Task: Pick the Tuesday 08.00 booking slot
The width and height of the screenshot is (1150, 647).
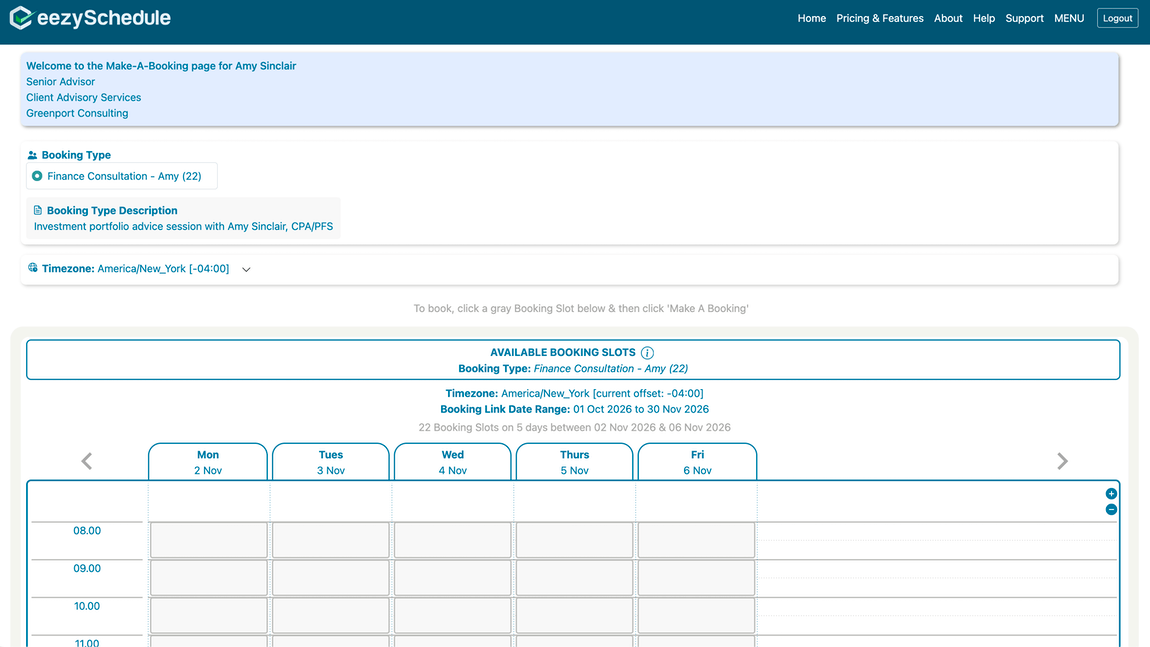Action: coord(331,540)
